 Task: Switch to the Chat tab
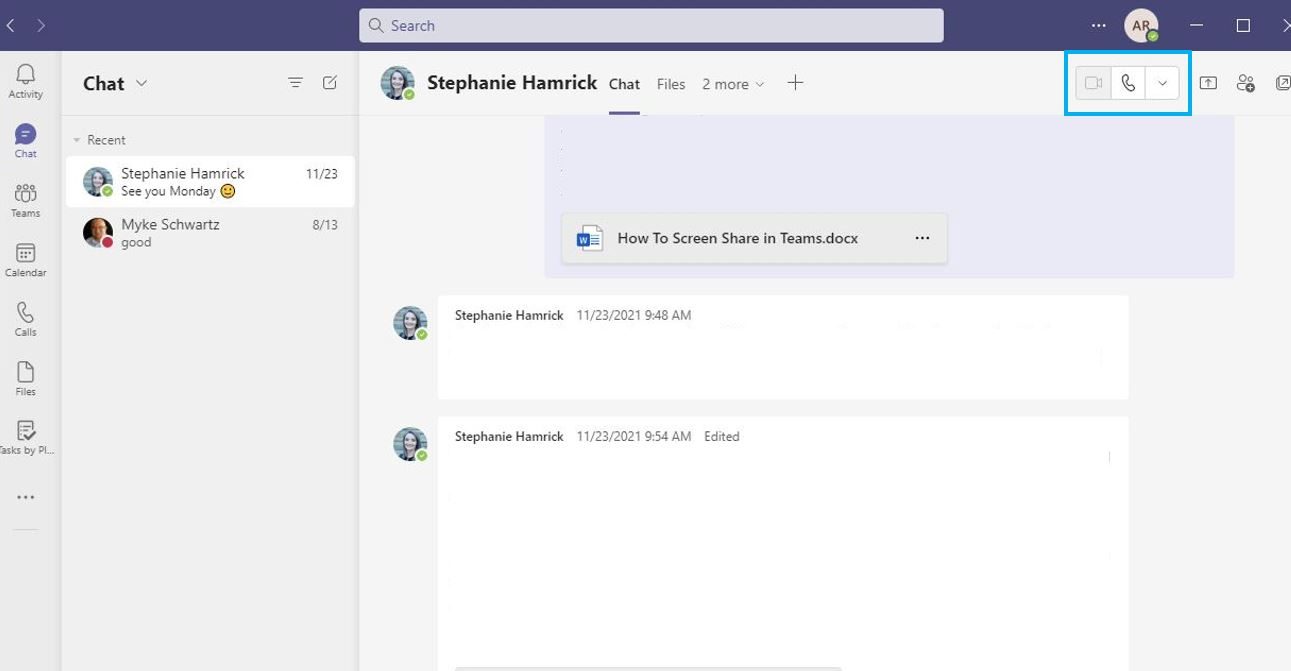coord(624,84)
